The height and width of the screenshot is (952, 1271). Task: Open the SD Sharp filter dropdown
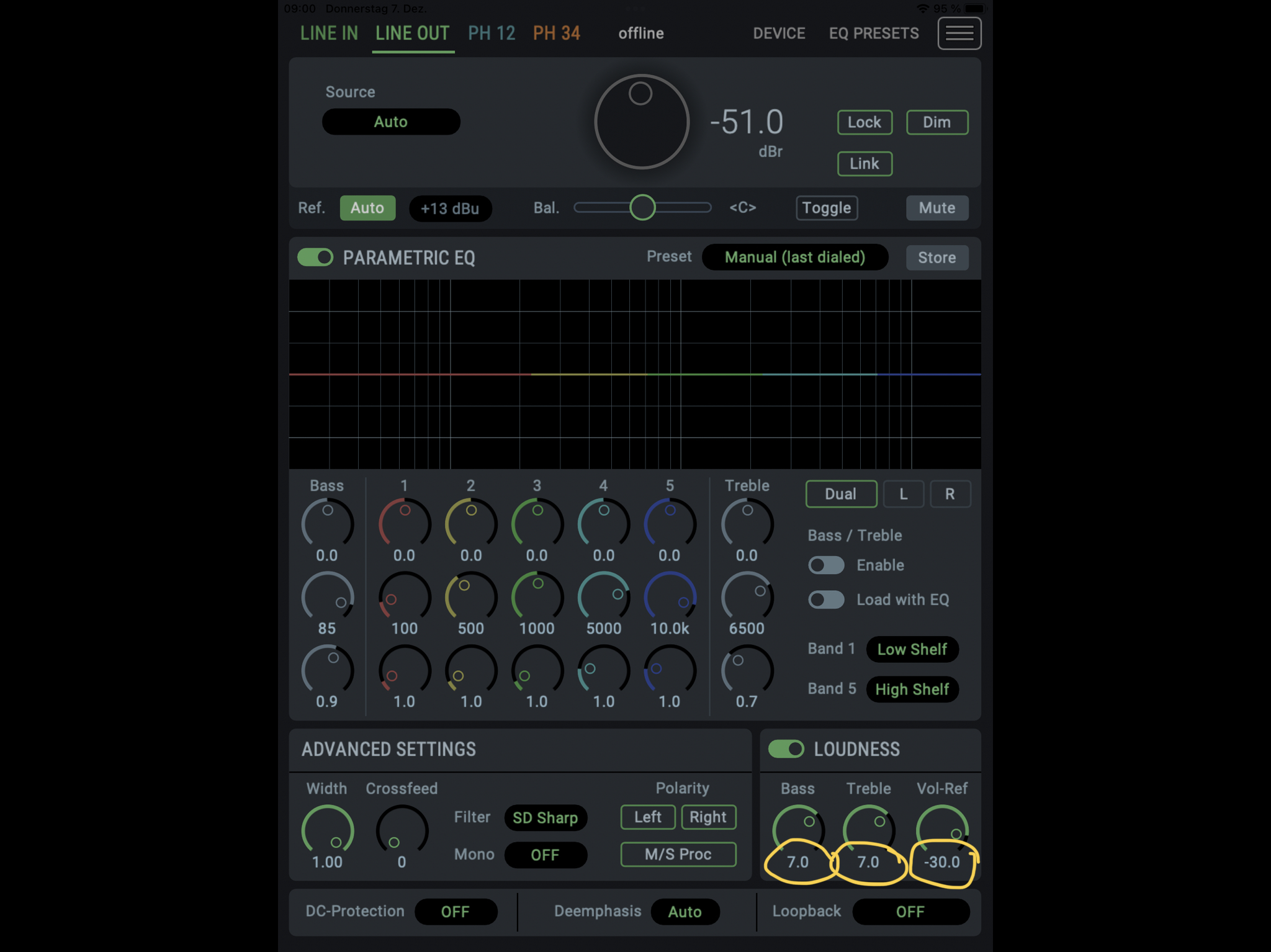tap(546, 818)
